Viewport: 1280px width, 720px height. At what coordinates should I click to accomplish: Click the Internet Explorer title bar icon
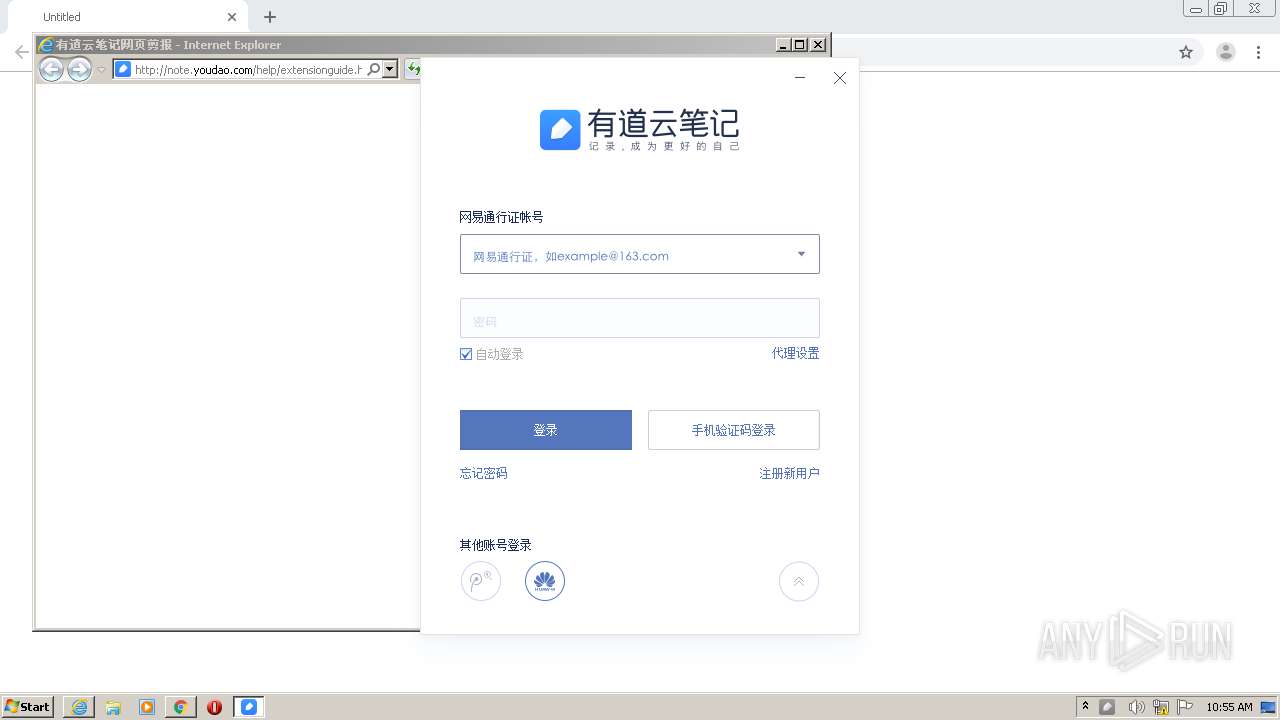tap(46, 45)
